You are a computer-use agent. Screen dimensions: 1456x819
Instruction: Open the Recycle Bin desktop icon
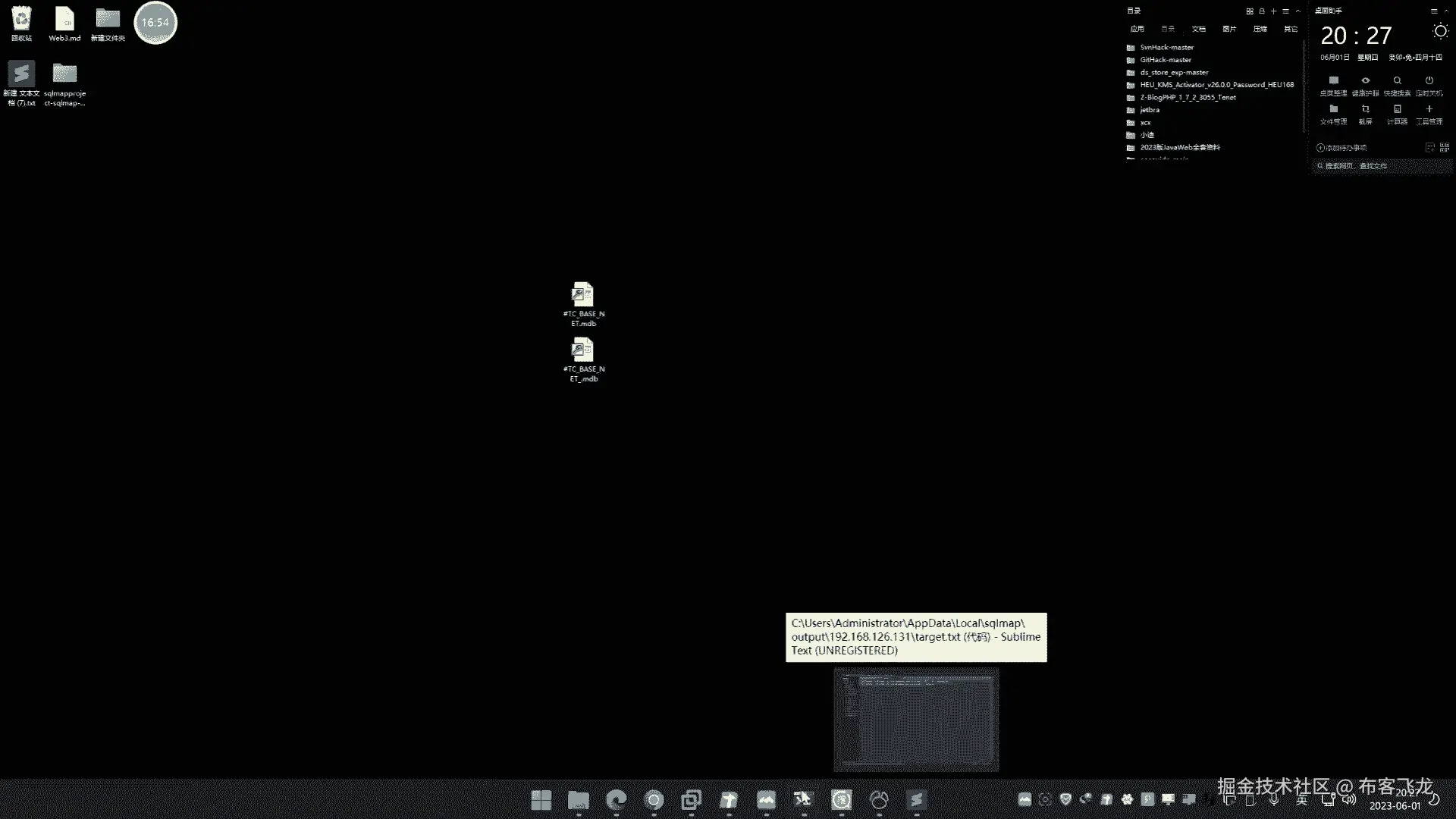click(21, 22)
